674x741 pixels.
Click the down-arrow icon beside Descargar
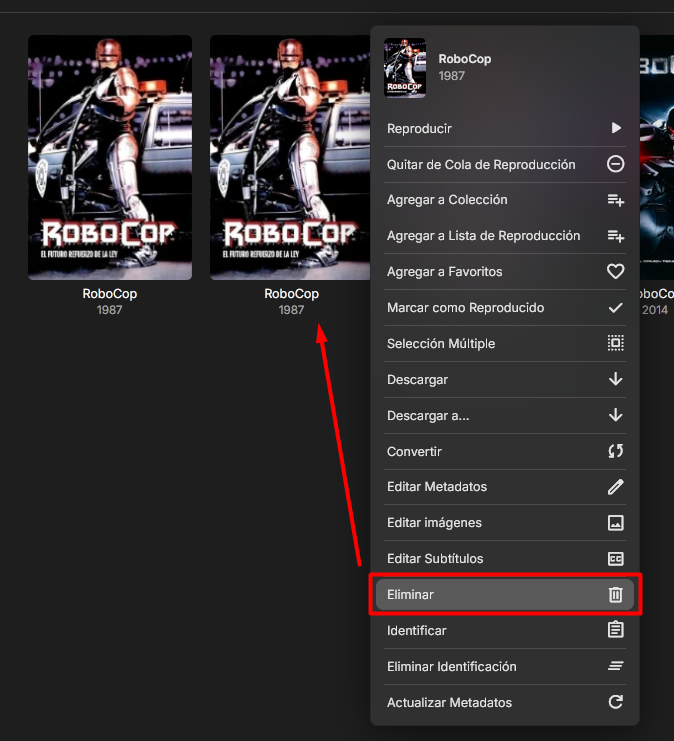pyautogui.click(x=615, y=379)
